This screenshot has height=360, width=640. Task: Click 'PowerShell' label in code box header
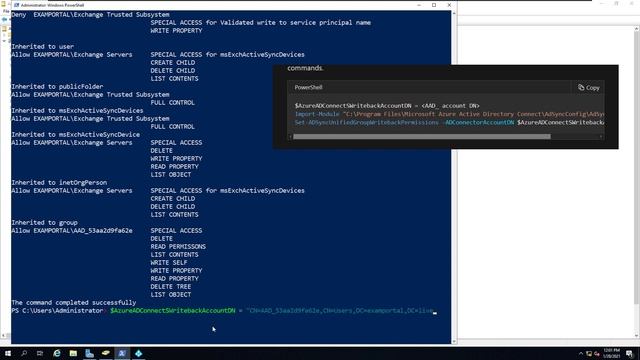309,87
